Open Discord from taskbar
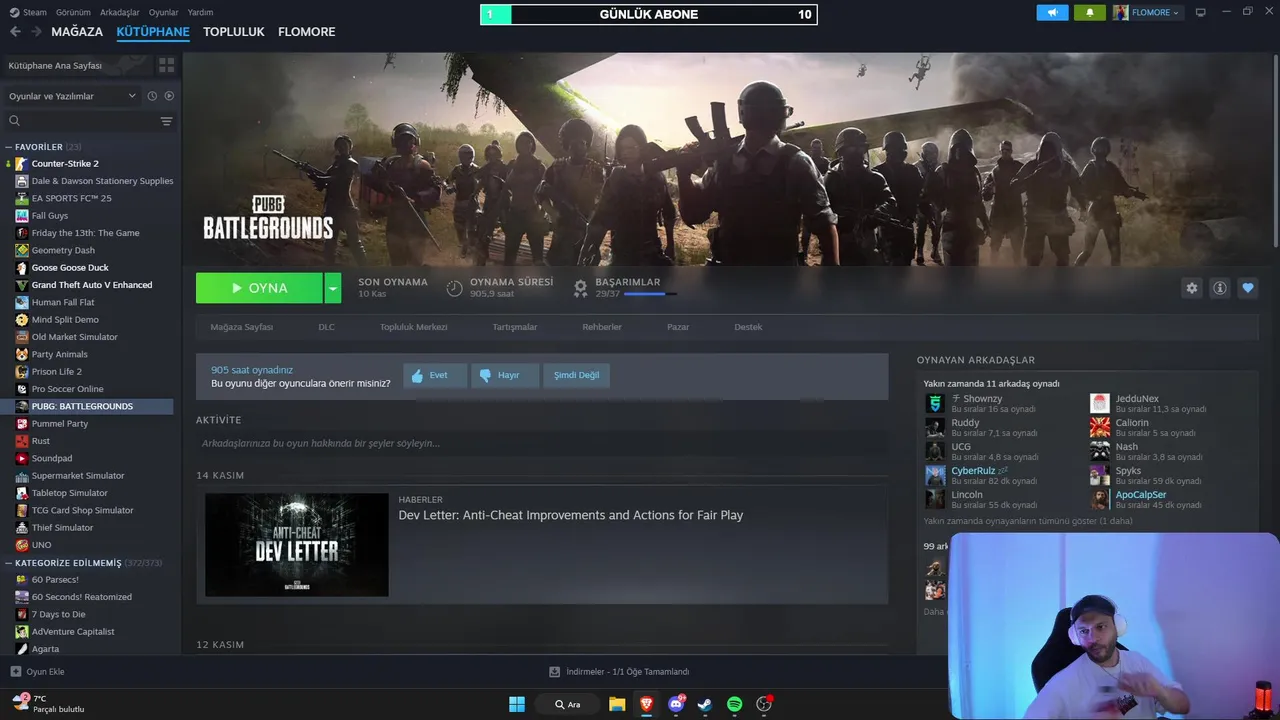The image size is (1280, 720). (x=676, y=704)
